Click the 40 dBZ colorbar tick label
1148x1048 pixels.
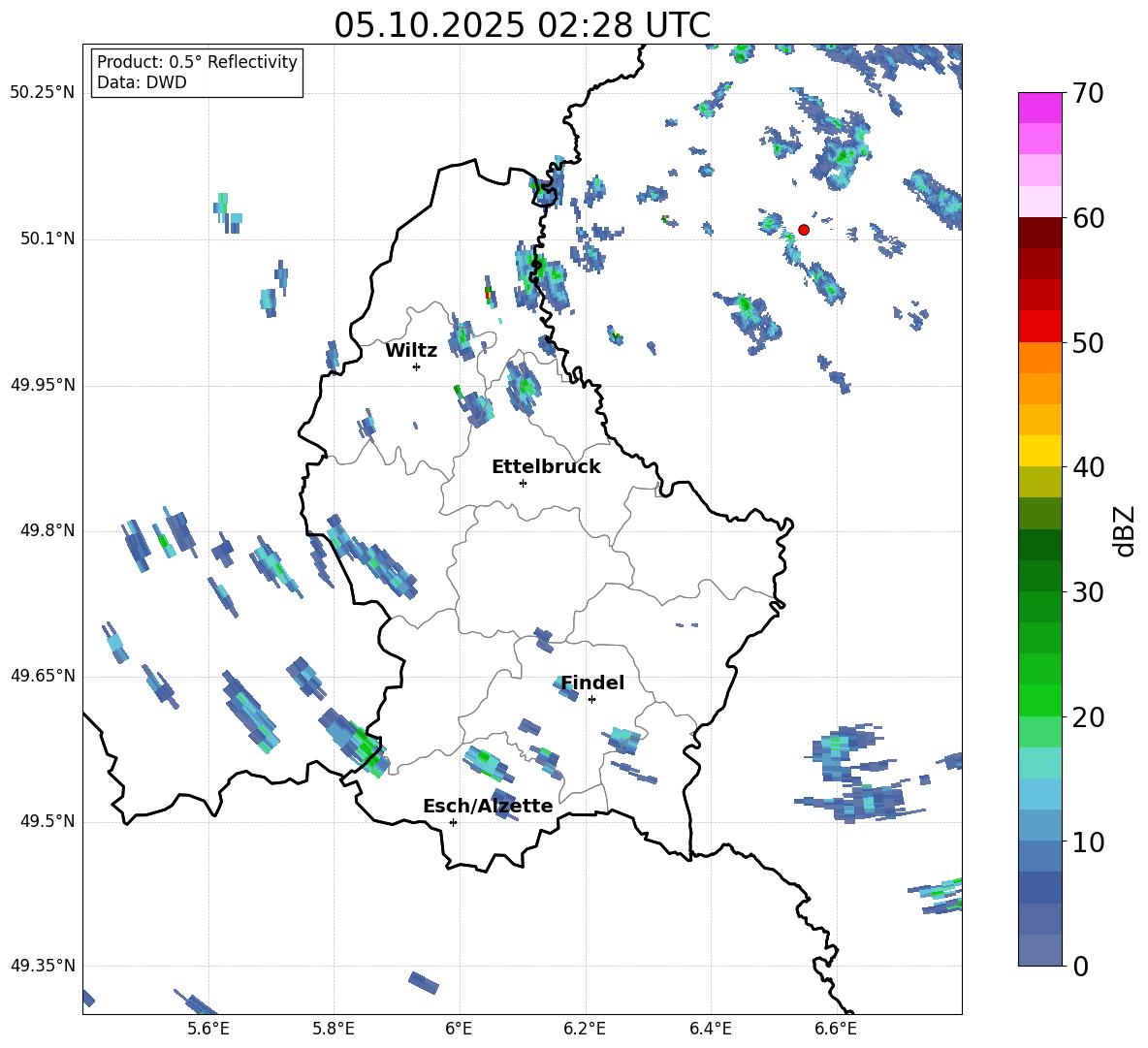(1088, 467)
